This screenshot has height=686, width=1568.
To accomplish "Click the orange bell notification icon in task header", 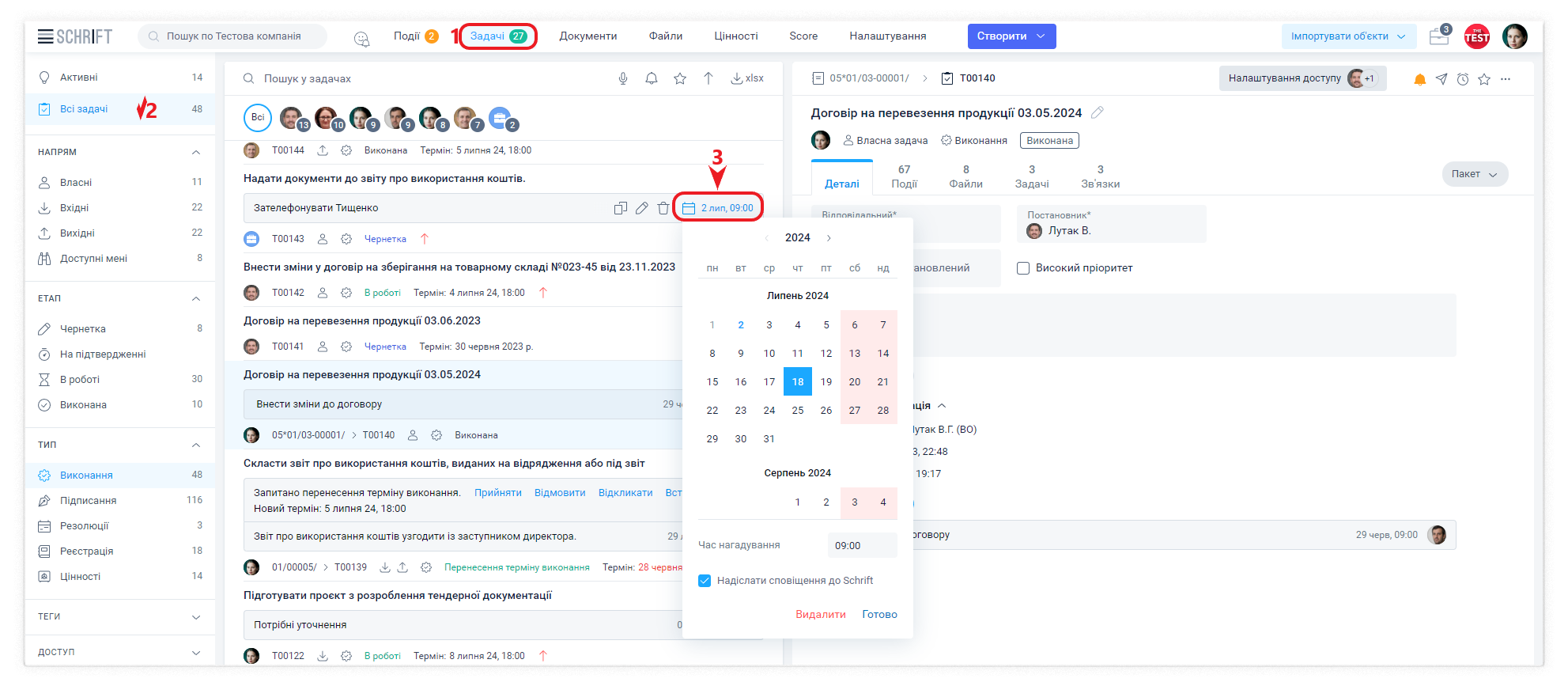I will click(1420, 79).
